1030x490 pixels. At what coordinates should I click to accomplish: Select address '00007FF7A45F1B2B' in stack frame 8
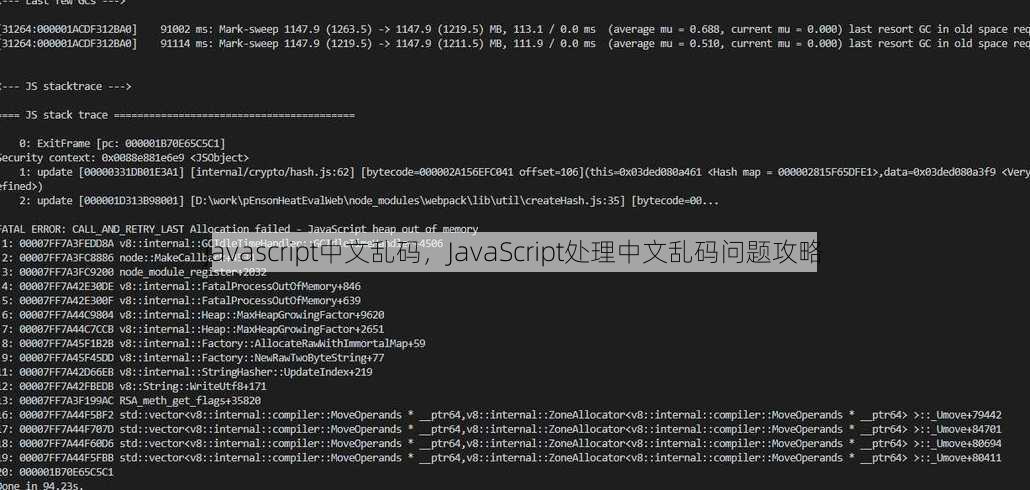point(66,344)
